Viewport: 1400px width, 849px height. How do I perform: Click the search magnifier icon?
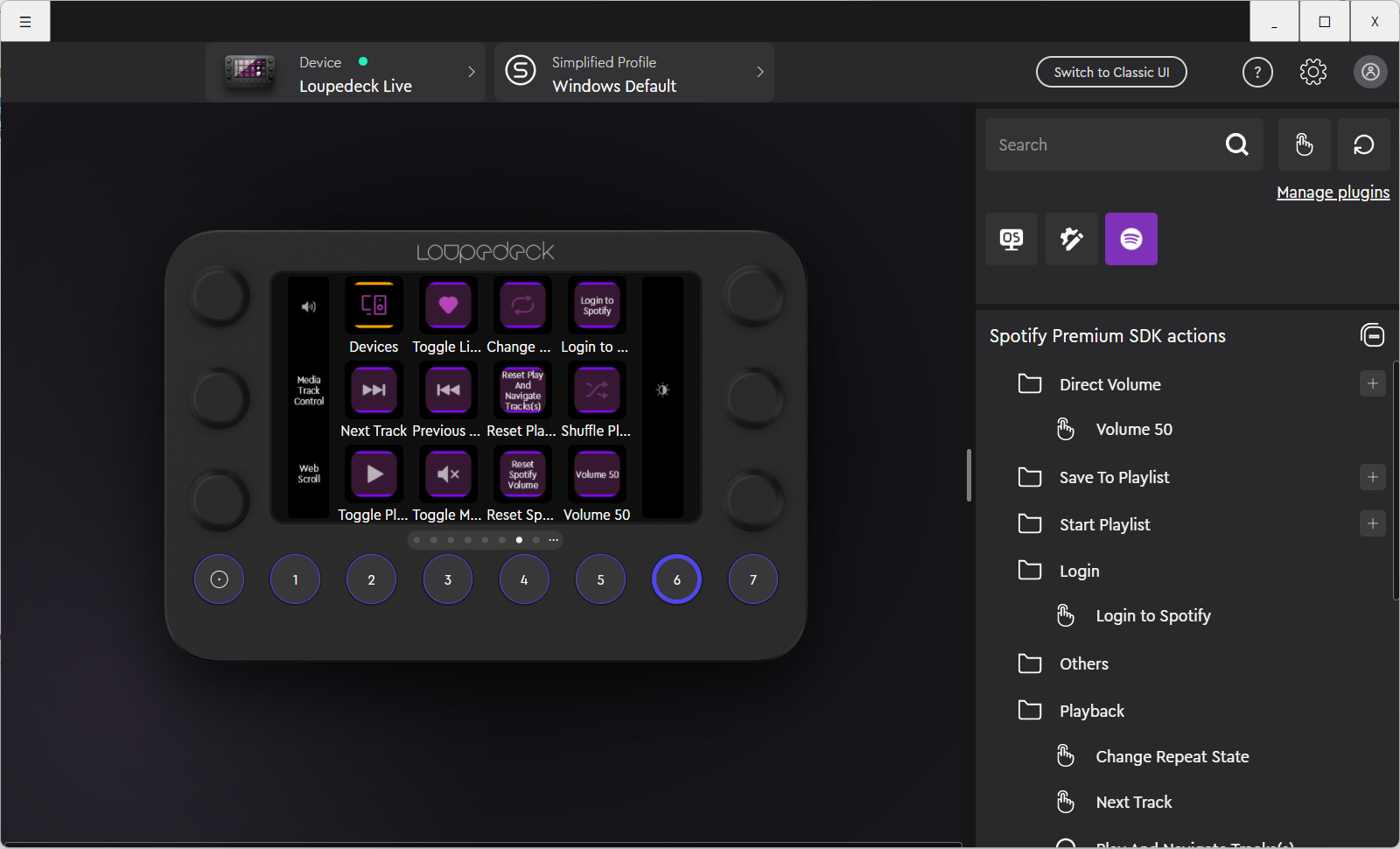coord(1237,144)
